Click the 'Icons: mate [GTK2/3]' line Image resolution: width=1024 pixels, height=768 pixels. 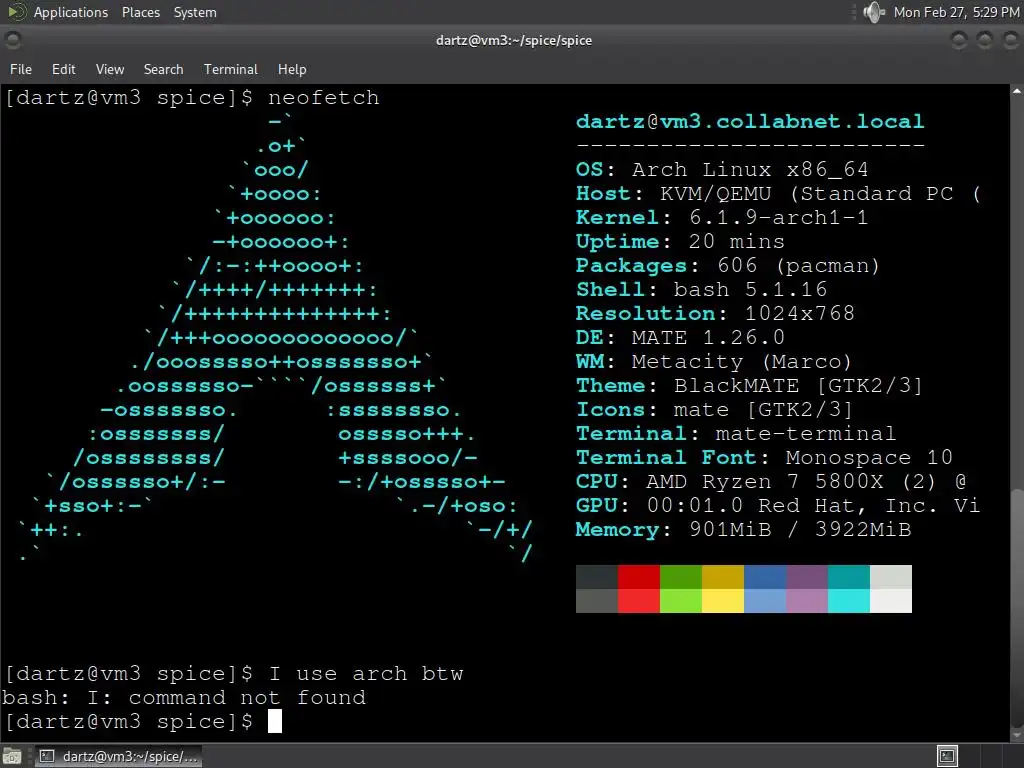714,409
